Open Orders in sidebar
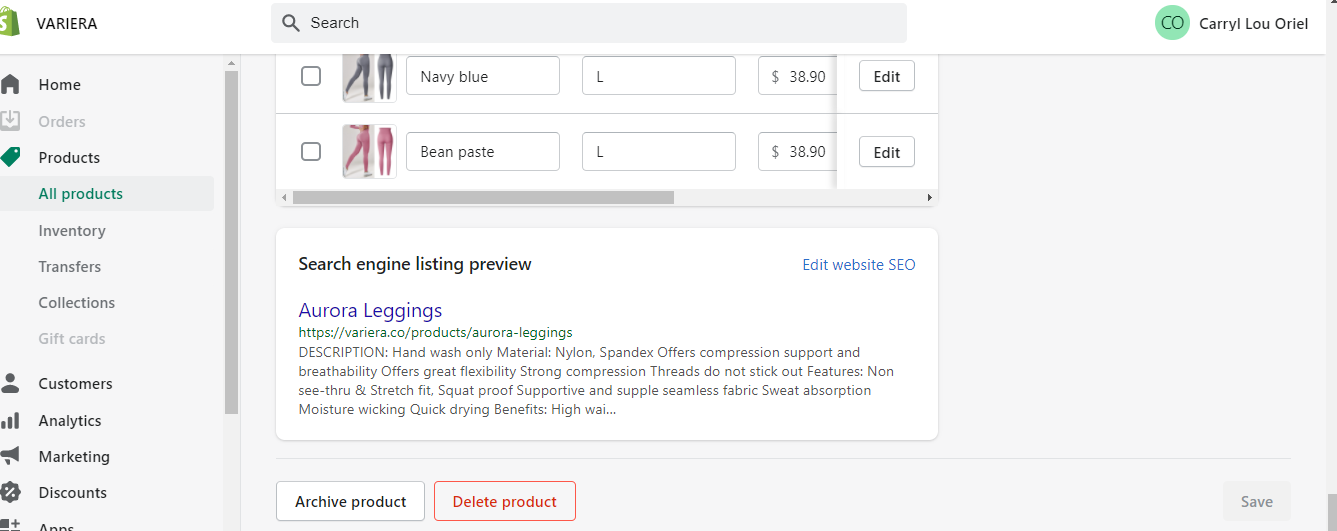The image size is (1337, 531). 62,121
